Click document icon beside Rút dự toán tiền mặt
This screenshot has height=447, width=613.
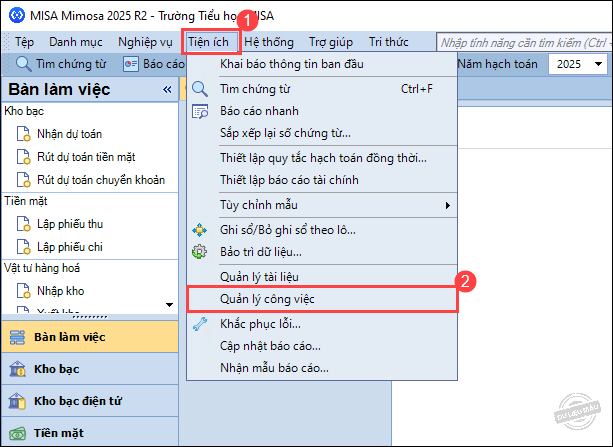click(x=23, y=157)
